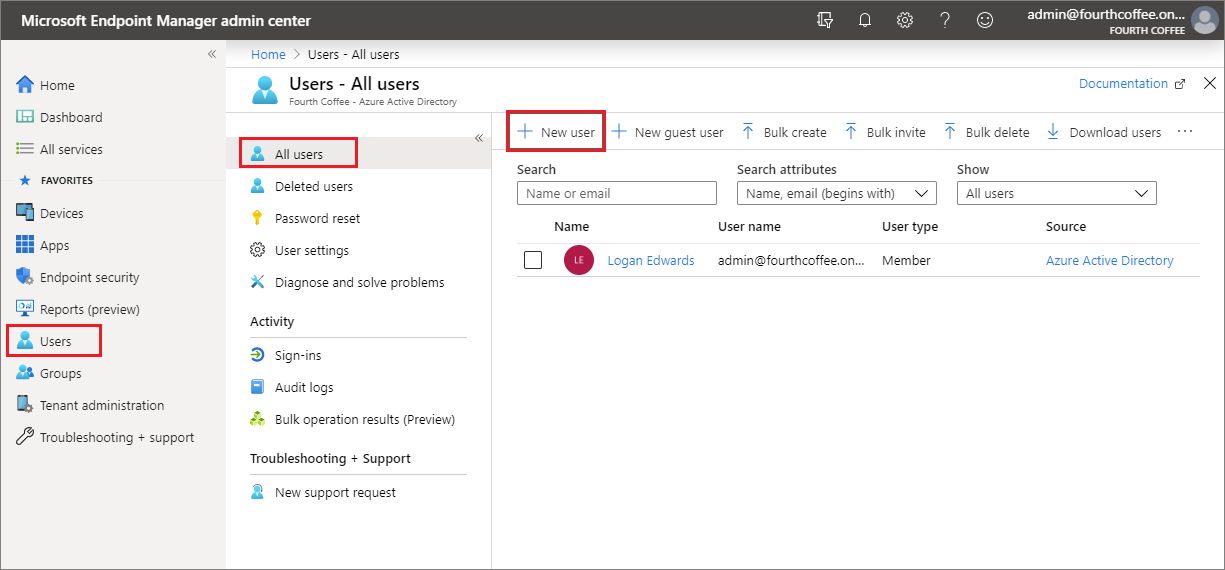Click the Name column header
Image resolution: width=1225 pixels, height=570 pixels.
[572, 227]
